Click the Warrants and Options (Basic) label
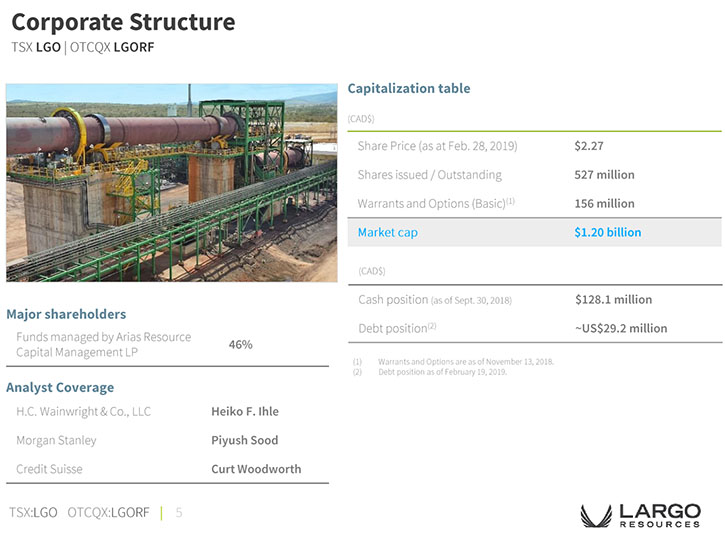The width and height of the screenshot is (725, 534). [x=434, y=203]
